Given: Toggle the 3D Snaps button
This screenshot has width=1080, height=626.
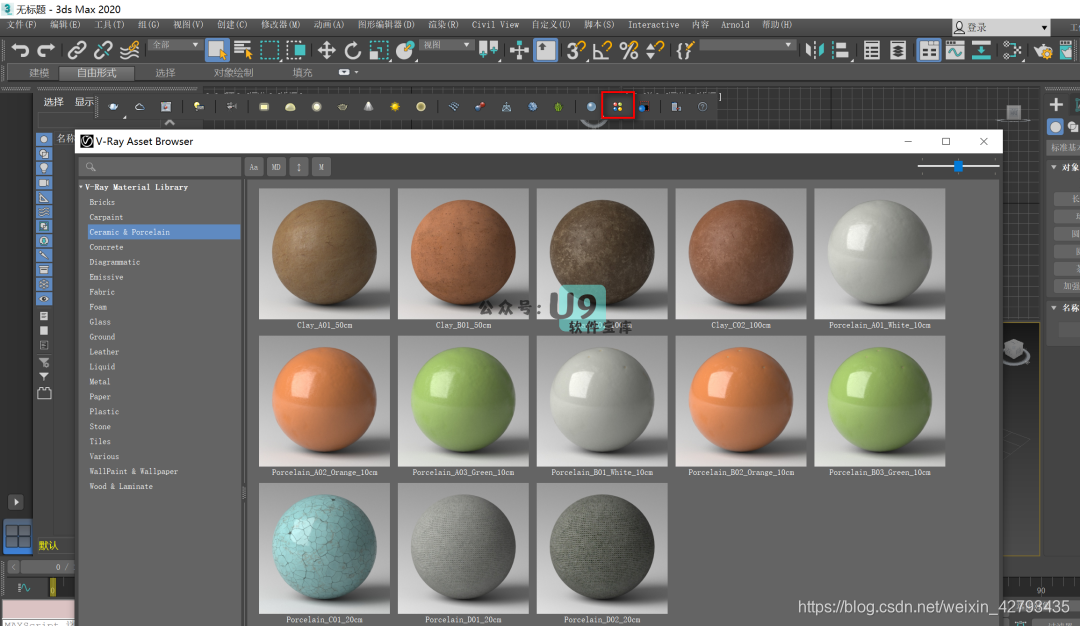Looking at the screenshot, I should point(576,50).
